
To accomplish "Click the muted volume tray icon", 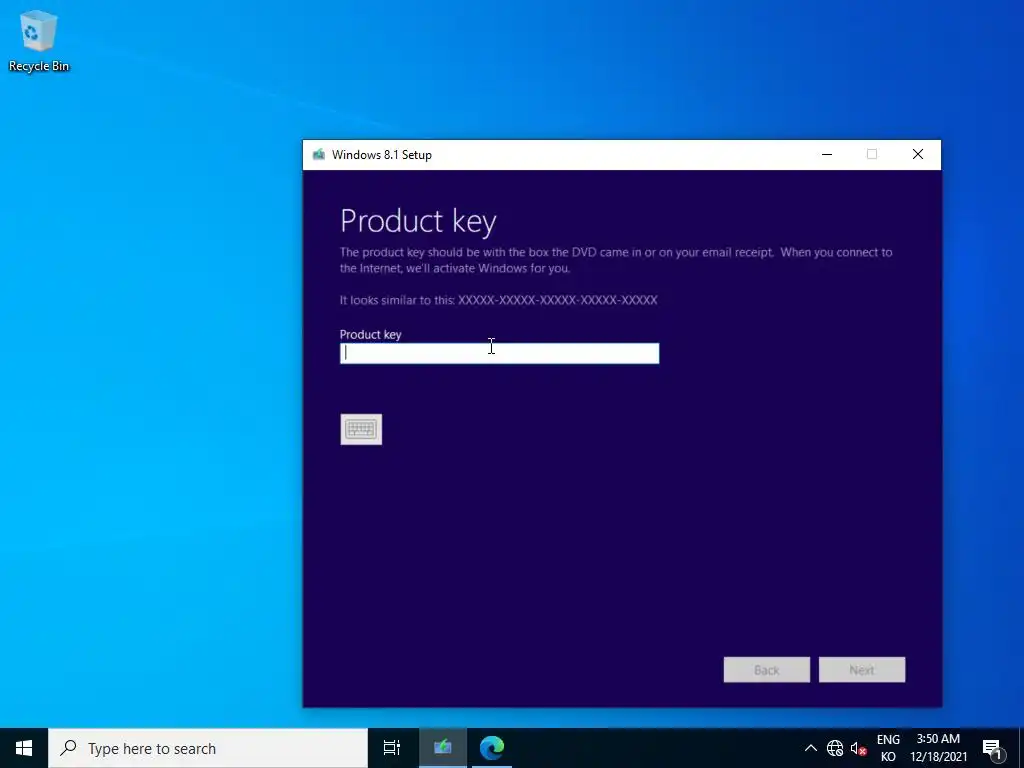I will pyautogui.click(x=859, y=748).
